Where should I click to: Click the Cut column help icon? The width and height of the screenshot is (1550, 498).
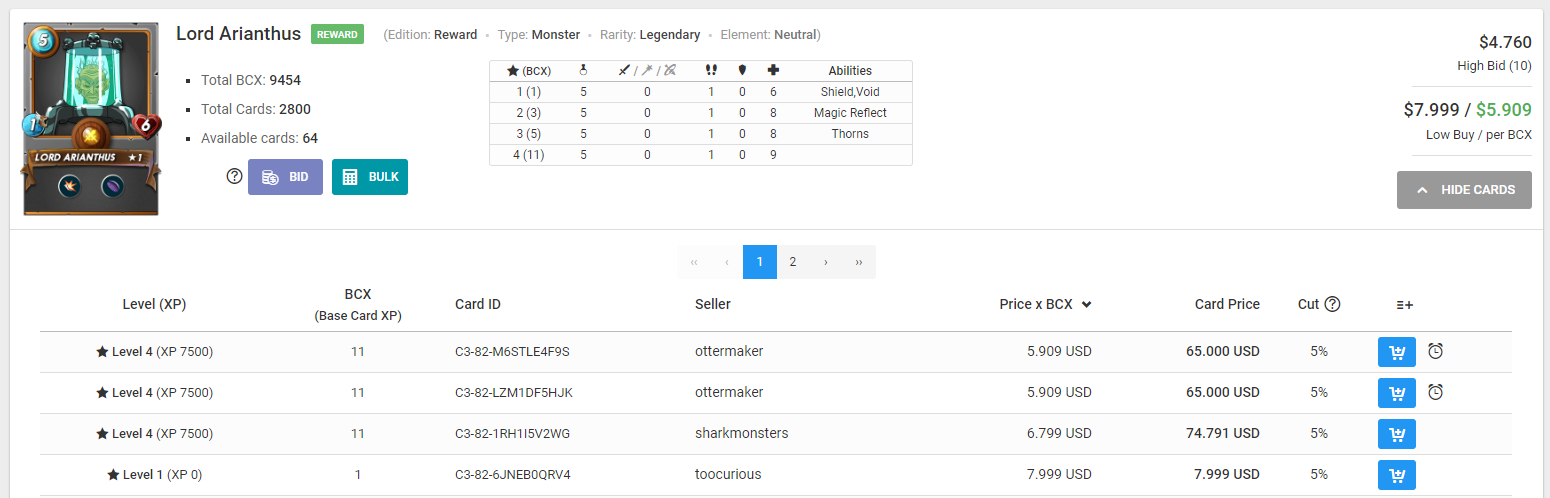tap(1332, 304)
